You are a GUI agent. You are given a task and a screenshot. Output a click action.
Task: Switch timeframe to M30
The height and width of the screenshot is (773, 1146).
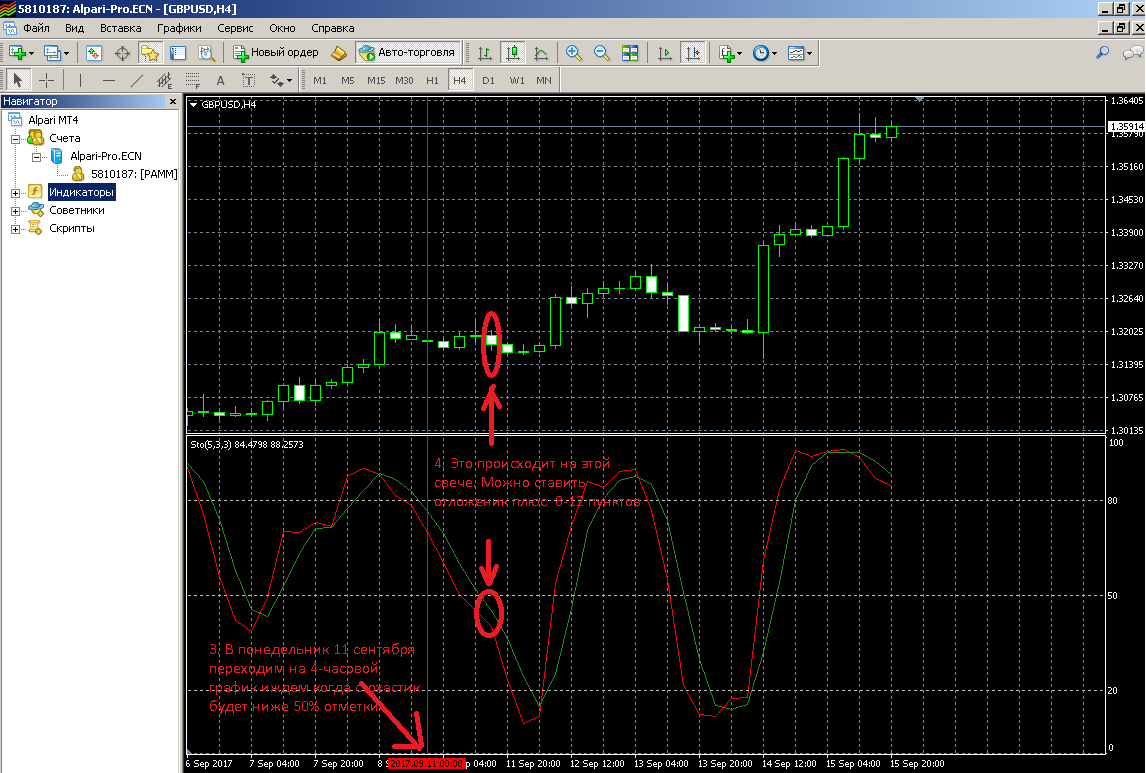(x=404, y=80)
